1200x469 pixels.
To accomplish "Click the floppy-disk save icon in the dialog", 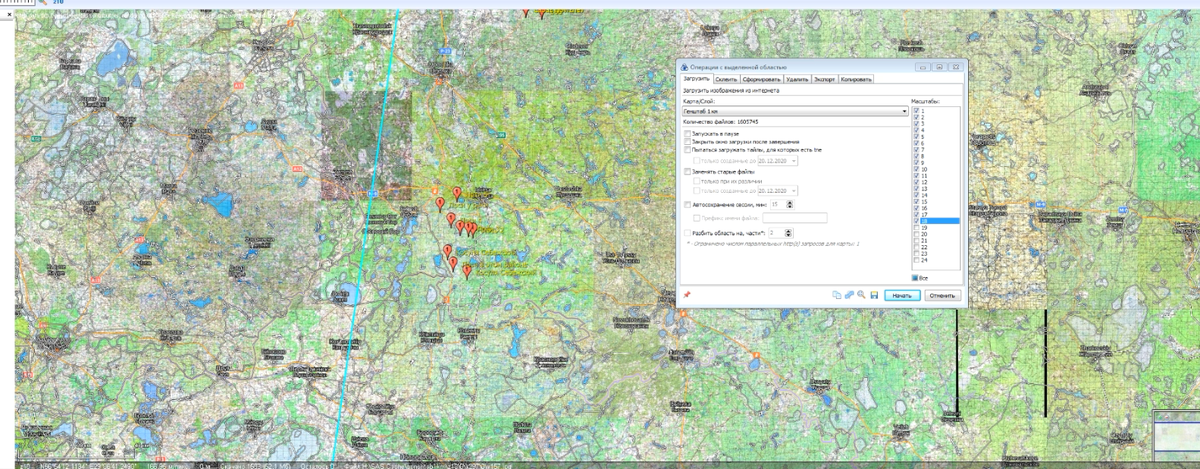I will point(874,295).
